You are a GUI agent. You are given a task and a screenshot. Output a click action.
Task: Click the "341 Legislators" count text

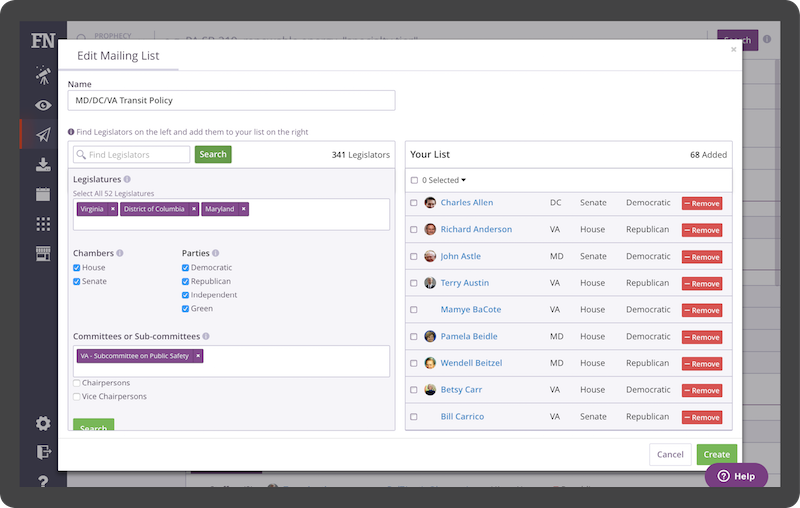point(361,155)
